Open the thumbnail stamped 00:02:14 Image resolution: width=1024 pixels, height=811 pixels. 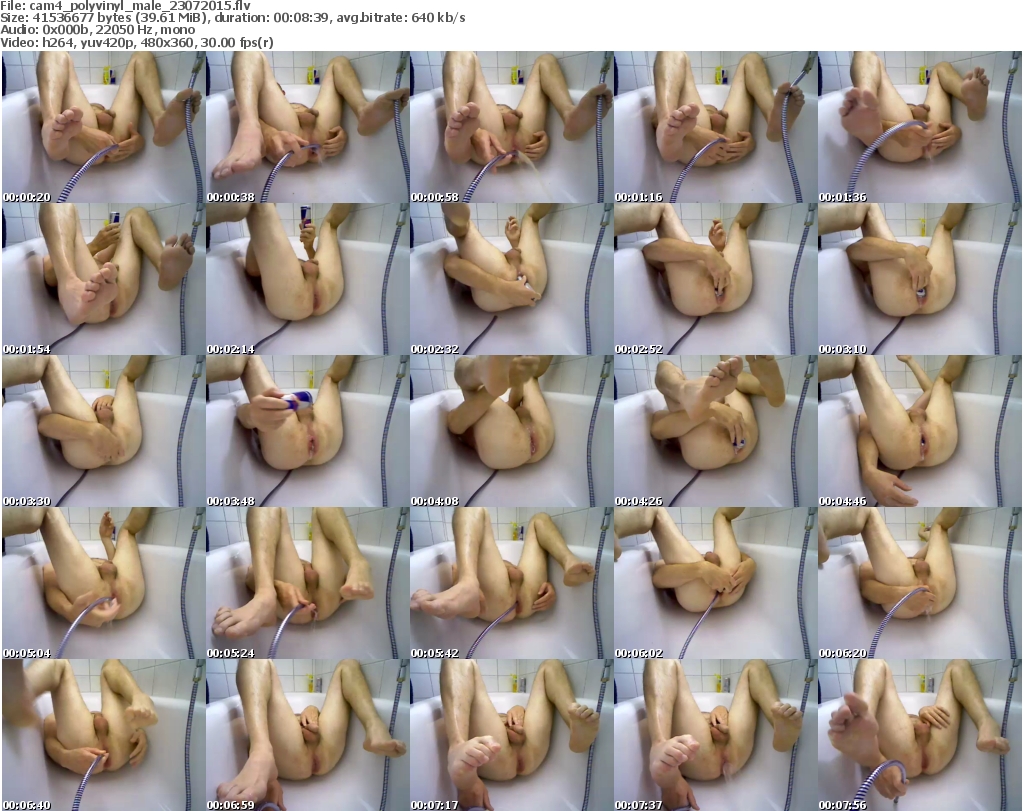coord(308,279)
